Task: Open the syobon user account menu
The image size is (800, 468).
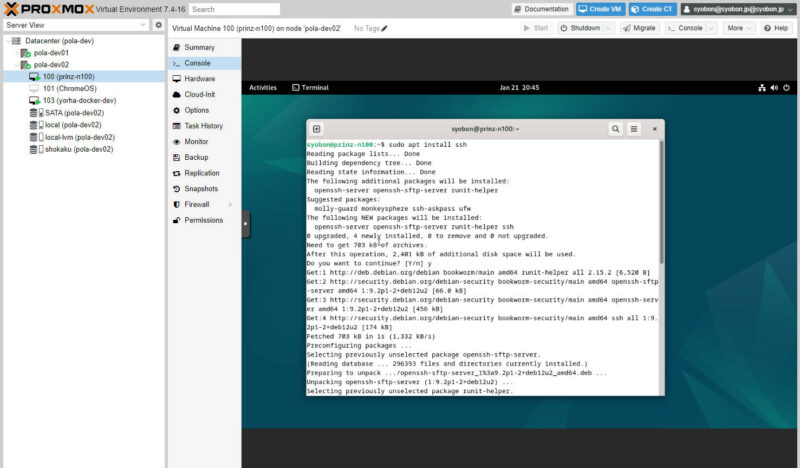Action: pyautogui.click(x=738, y=9)
